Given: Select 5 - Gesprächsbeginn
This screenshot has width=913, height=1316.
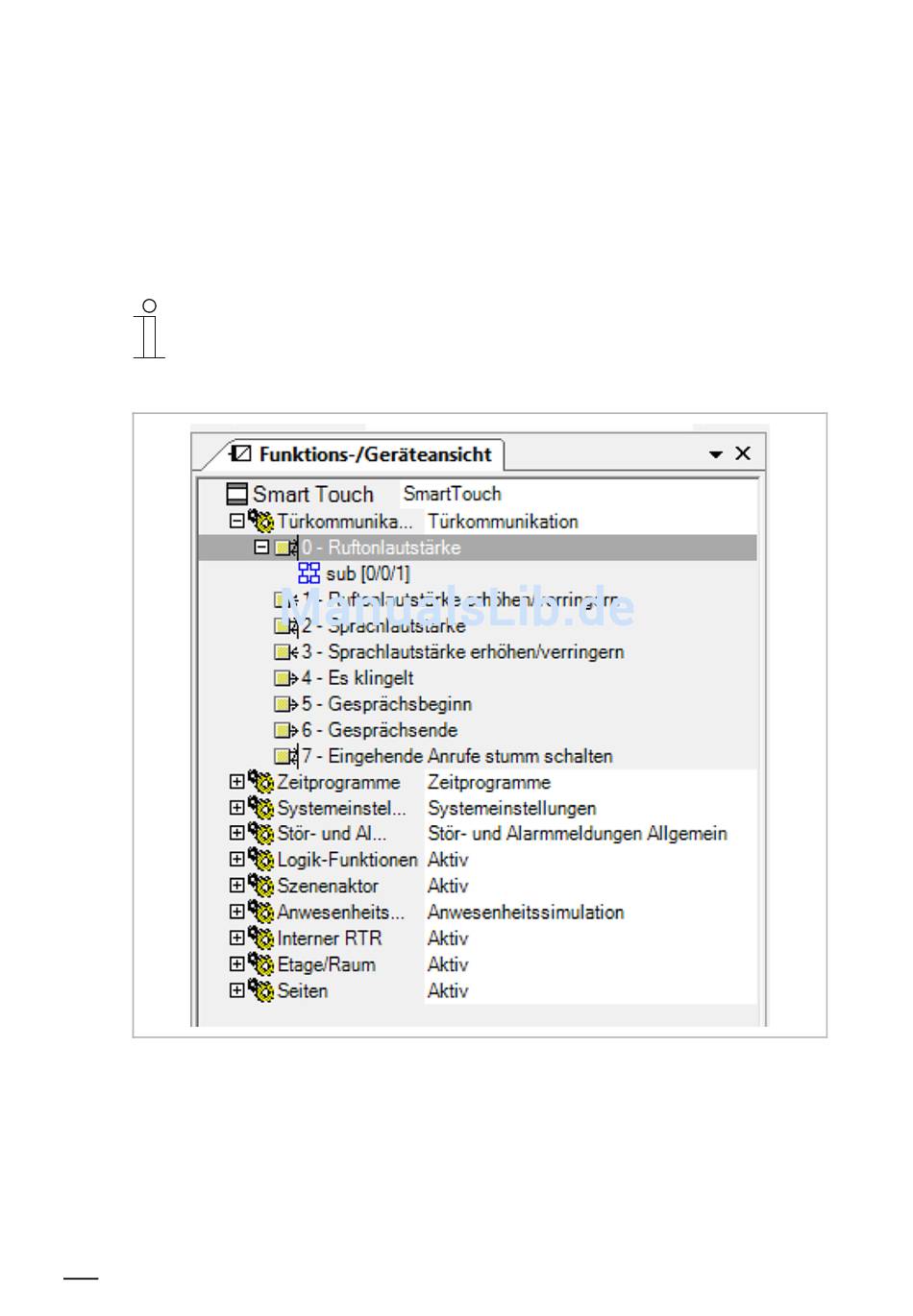Looking at the screenshot, I should tap(386, 704).
